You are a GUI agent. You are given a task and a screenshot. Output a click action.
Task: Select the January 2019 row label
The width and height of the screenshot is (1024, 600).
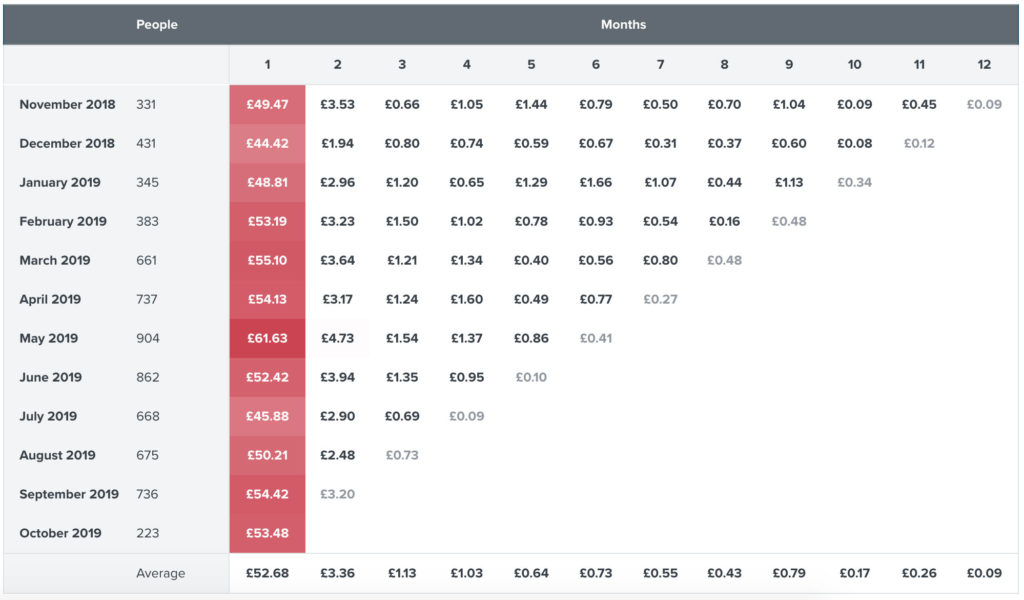(x=60, y=182)
